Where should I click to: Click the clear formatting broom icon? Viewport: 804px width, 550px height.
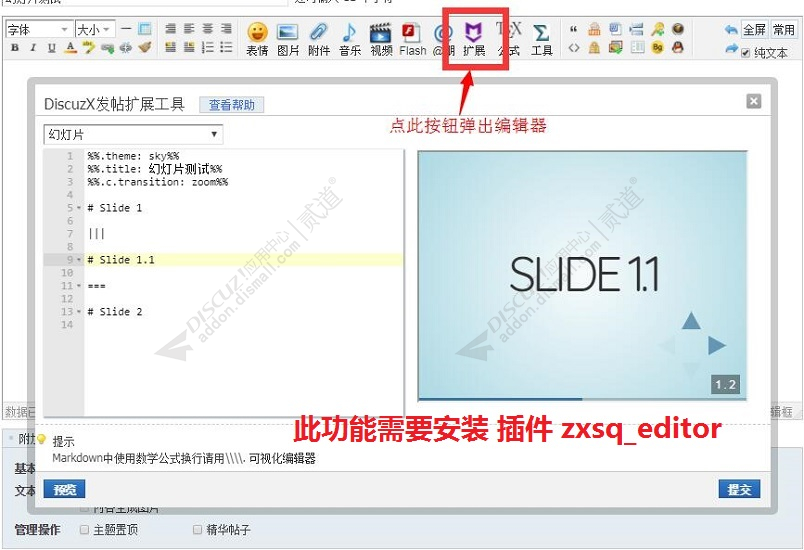(145, 48)
